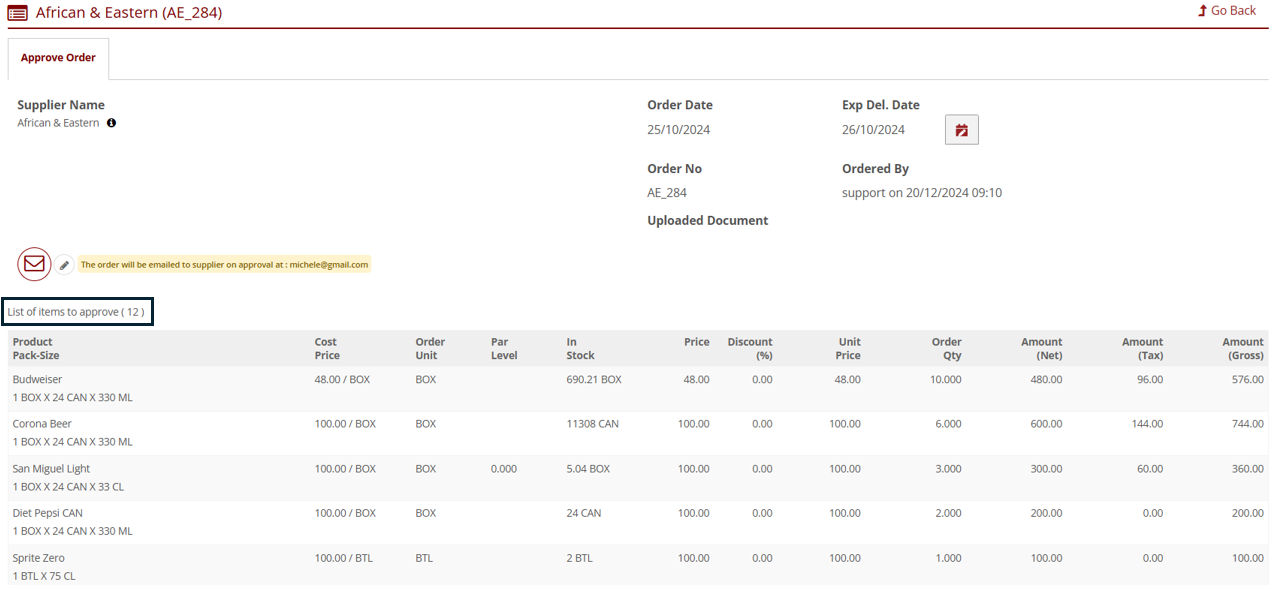Click the 10.000 order quantity for Budweiser
Screen dimensions: 1275x589
(945, 380)
